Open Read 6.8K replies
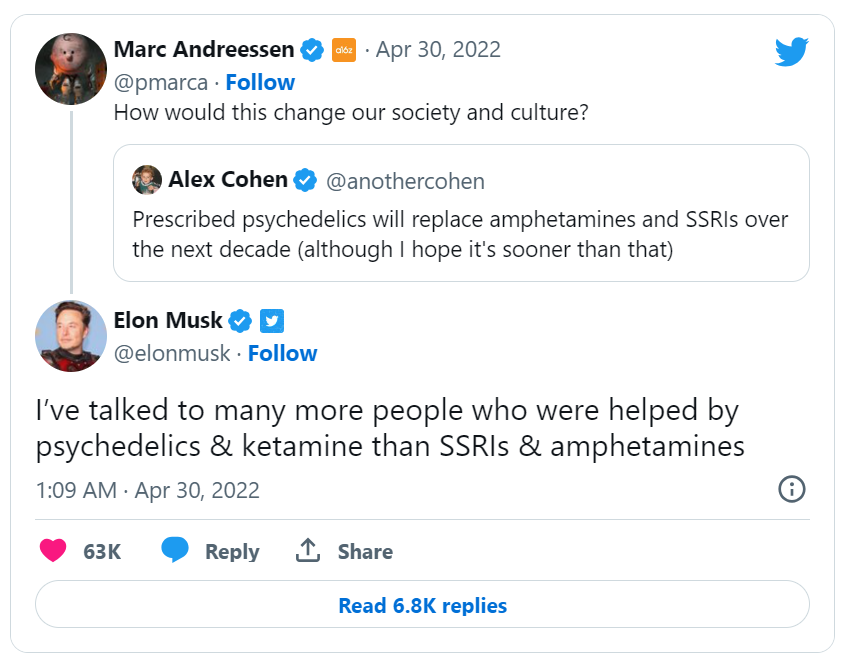 pyautogui.click(x=422, y=604)
